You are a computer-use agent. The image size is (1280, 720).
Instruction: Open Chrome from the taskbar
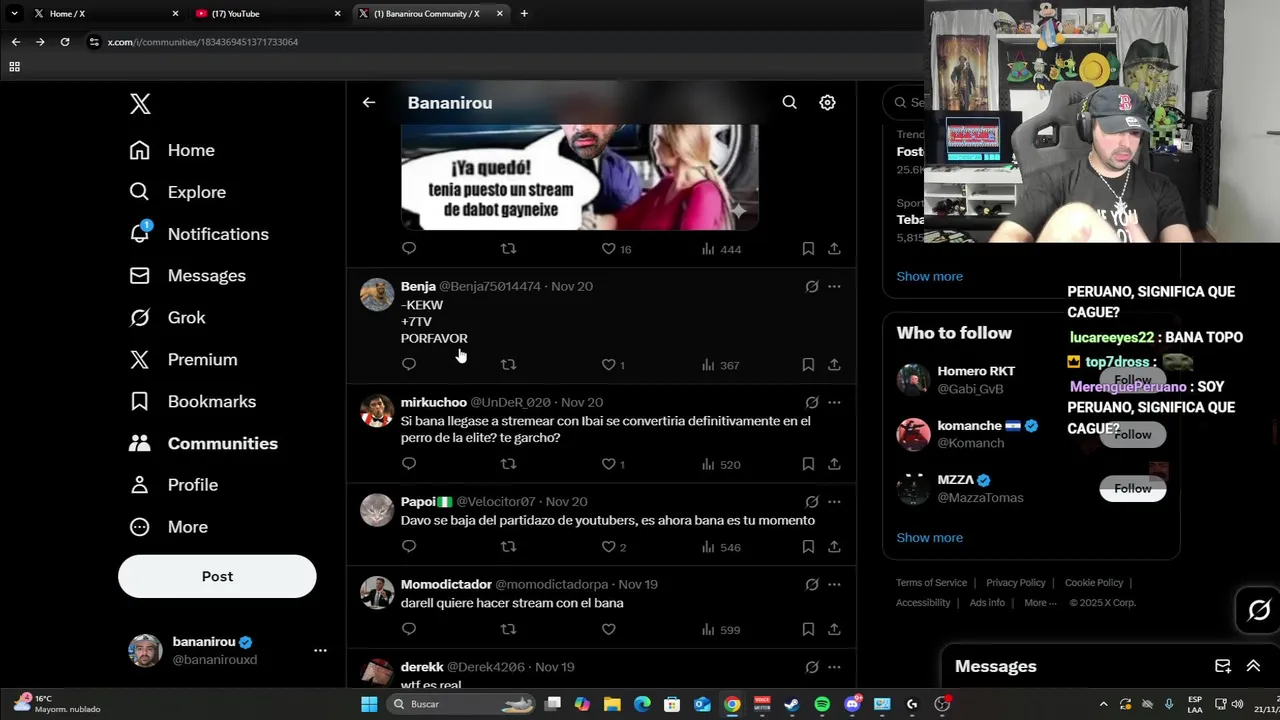(732, 704)
